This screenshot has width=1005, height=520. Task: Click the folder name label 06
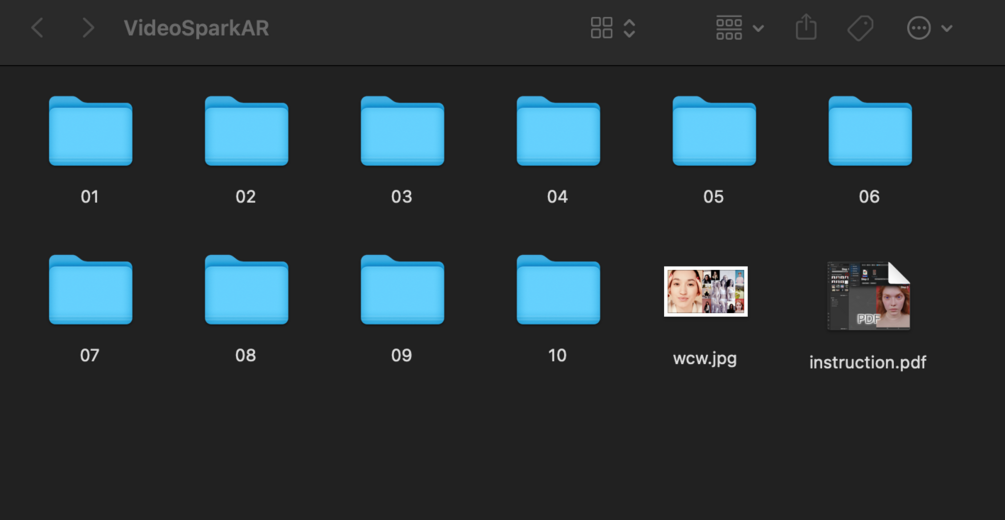click(869, 197)
